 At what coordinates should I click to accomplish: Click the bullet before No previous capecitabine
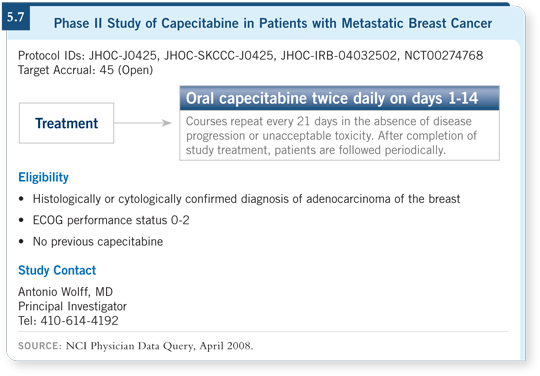pos(21,241)
